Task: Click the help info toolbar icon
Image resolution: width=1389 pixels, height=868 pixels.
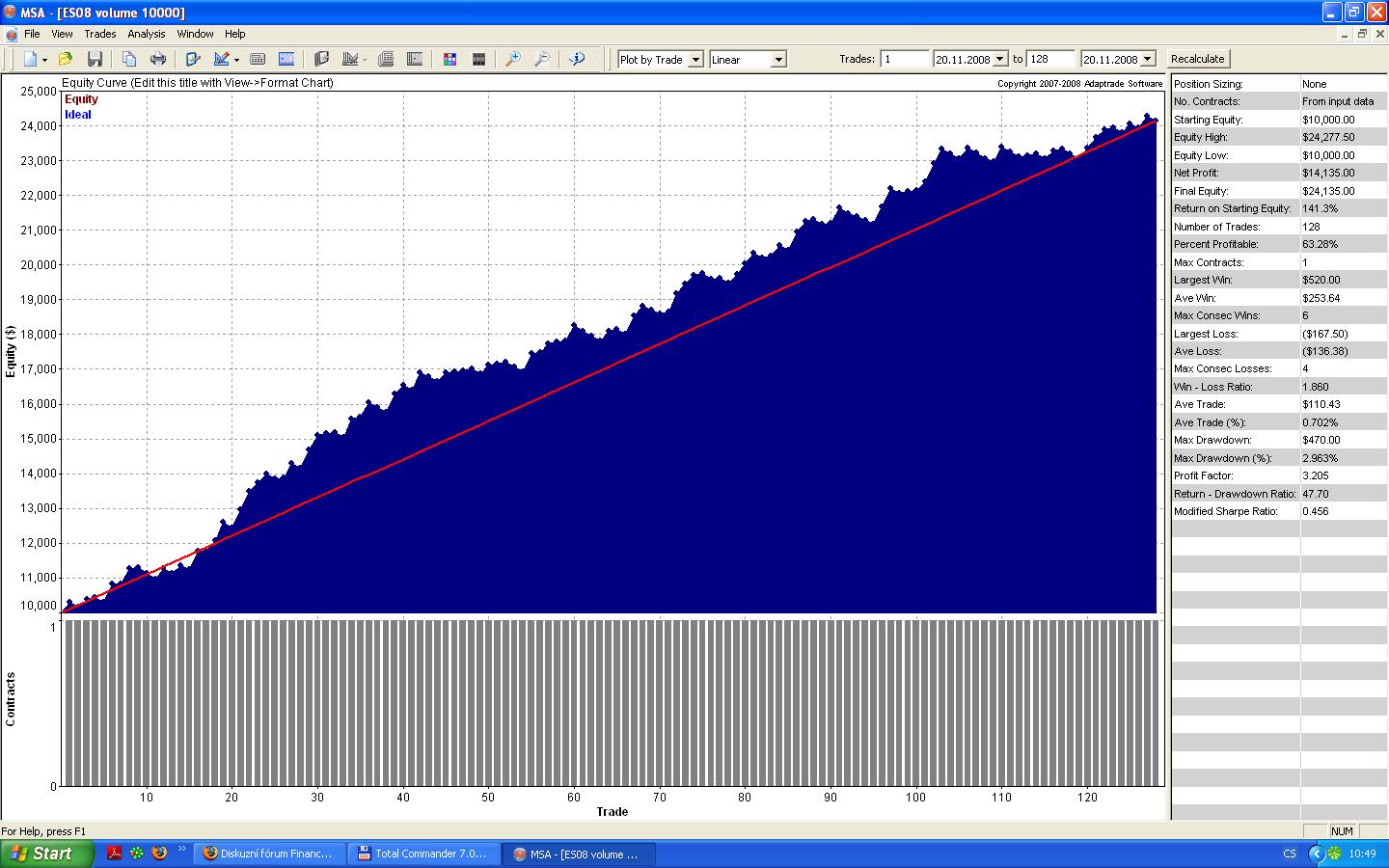Action: 577,60
